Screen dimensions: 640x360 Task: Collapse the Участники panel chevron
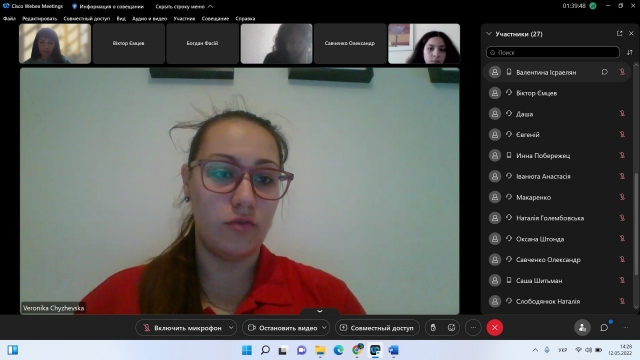489,34
